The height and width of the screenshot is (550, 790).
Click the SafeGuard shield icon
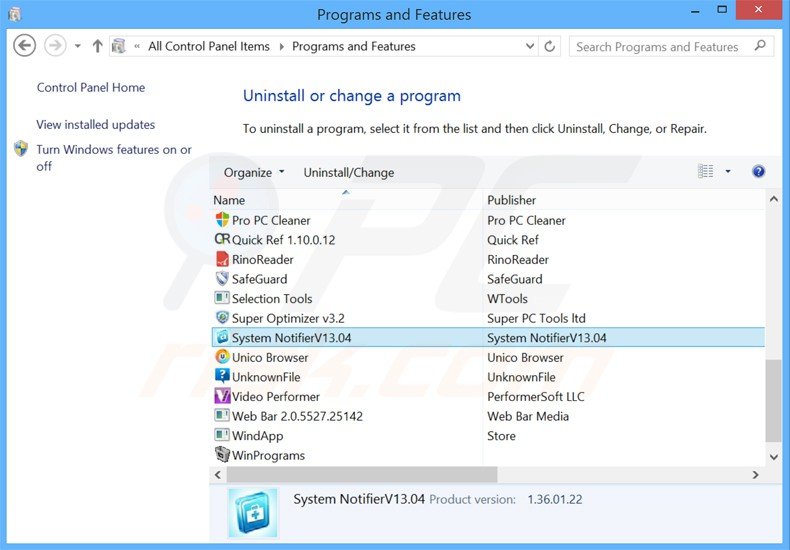(222, 279)
